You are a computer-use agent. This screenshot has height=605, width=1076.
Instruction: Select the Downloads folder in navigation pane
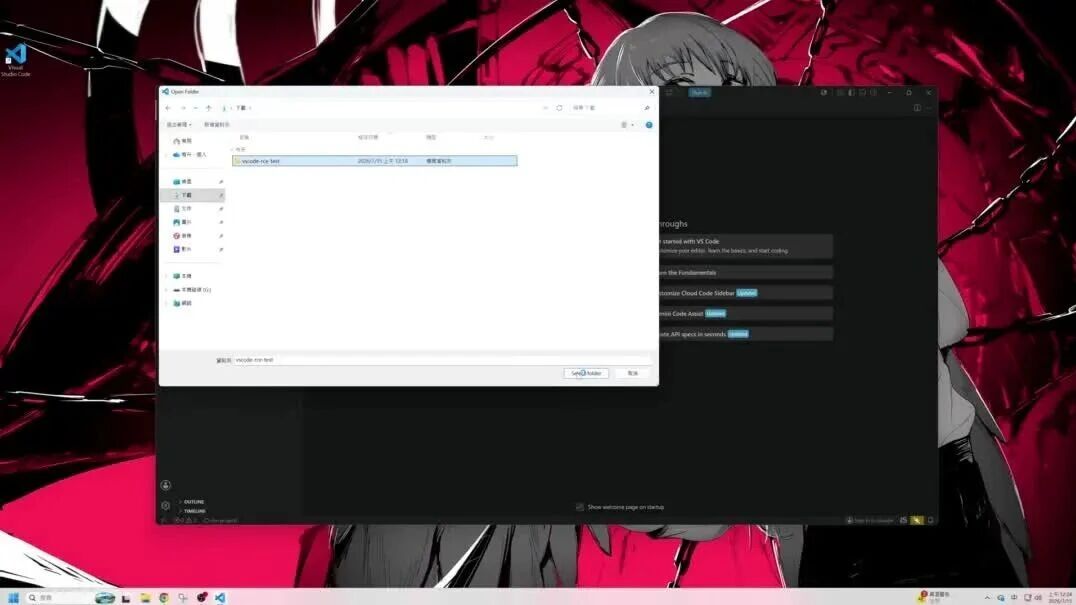point(193,195)
